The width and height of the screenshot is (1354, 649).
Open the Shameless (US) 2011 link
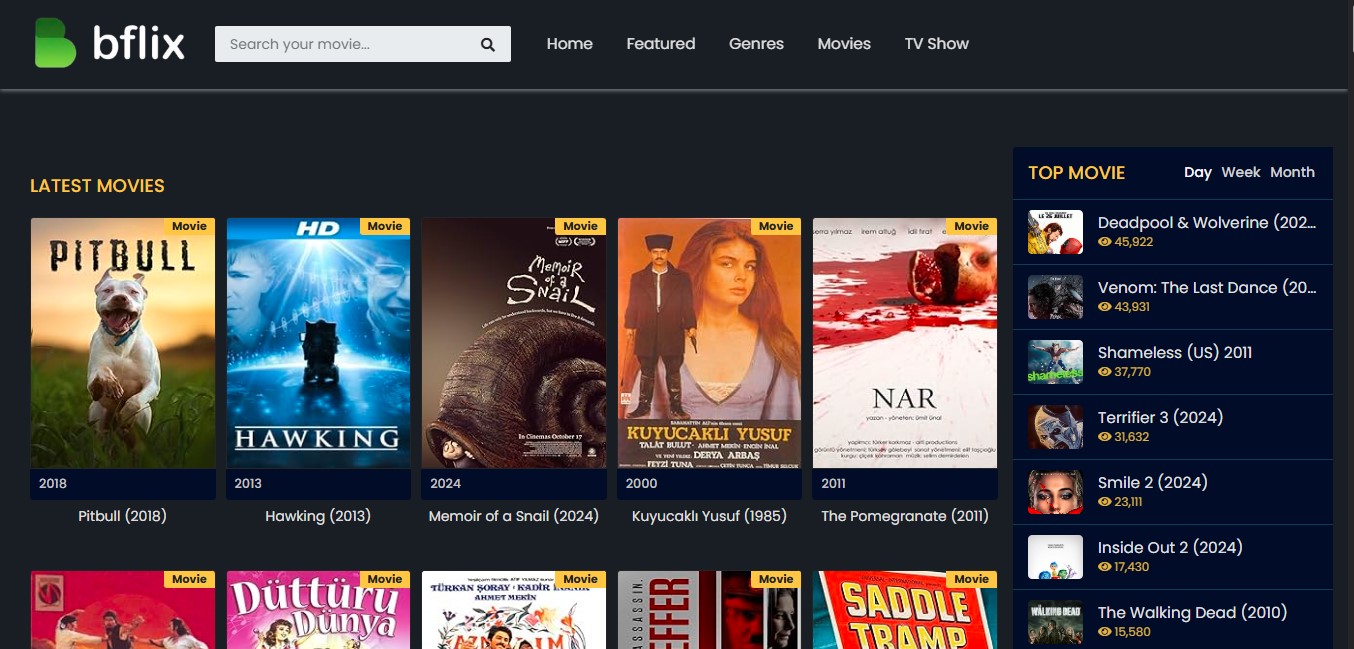point(1174,352)
